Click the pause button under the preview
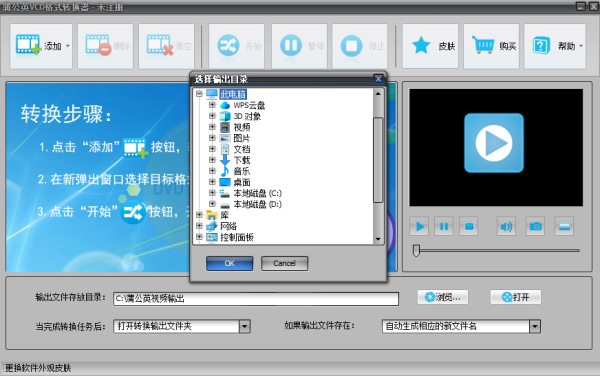Viewport: 600px width, 376px height. [444, 226]
